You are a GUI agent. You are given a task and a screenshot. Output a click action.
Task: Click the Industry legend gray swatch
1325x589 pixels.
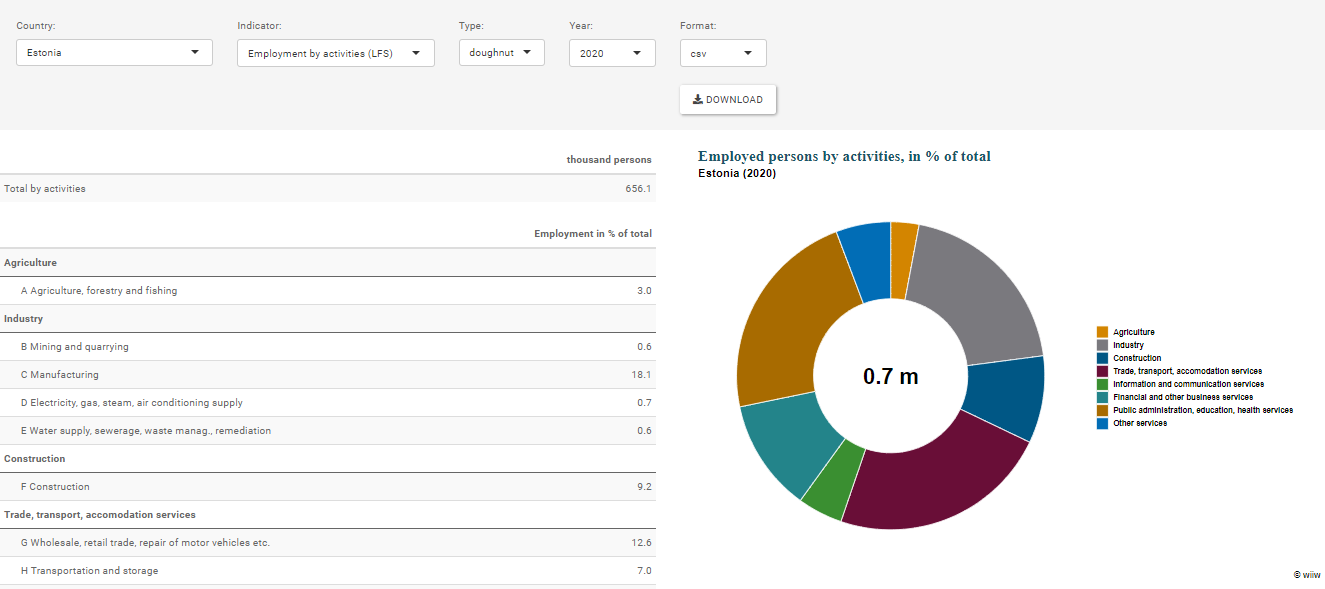tap(1102, 345)
